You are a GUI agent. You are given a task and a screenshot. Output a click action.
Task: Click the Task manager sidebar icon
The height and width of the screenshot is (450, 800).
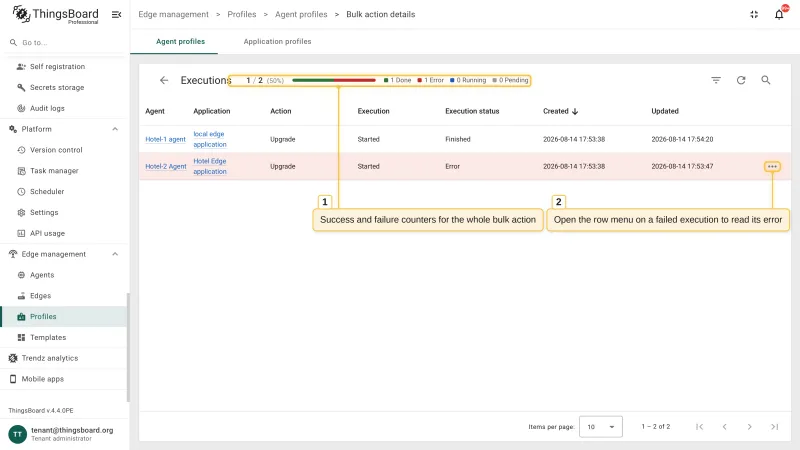[x=21, y=171]
